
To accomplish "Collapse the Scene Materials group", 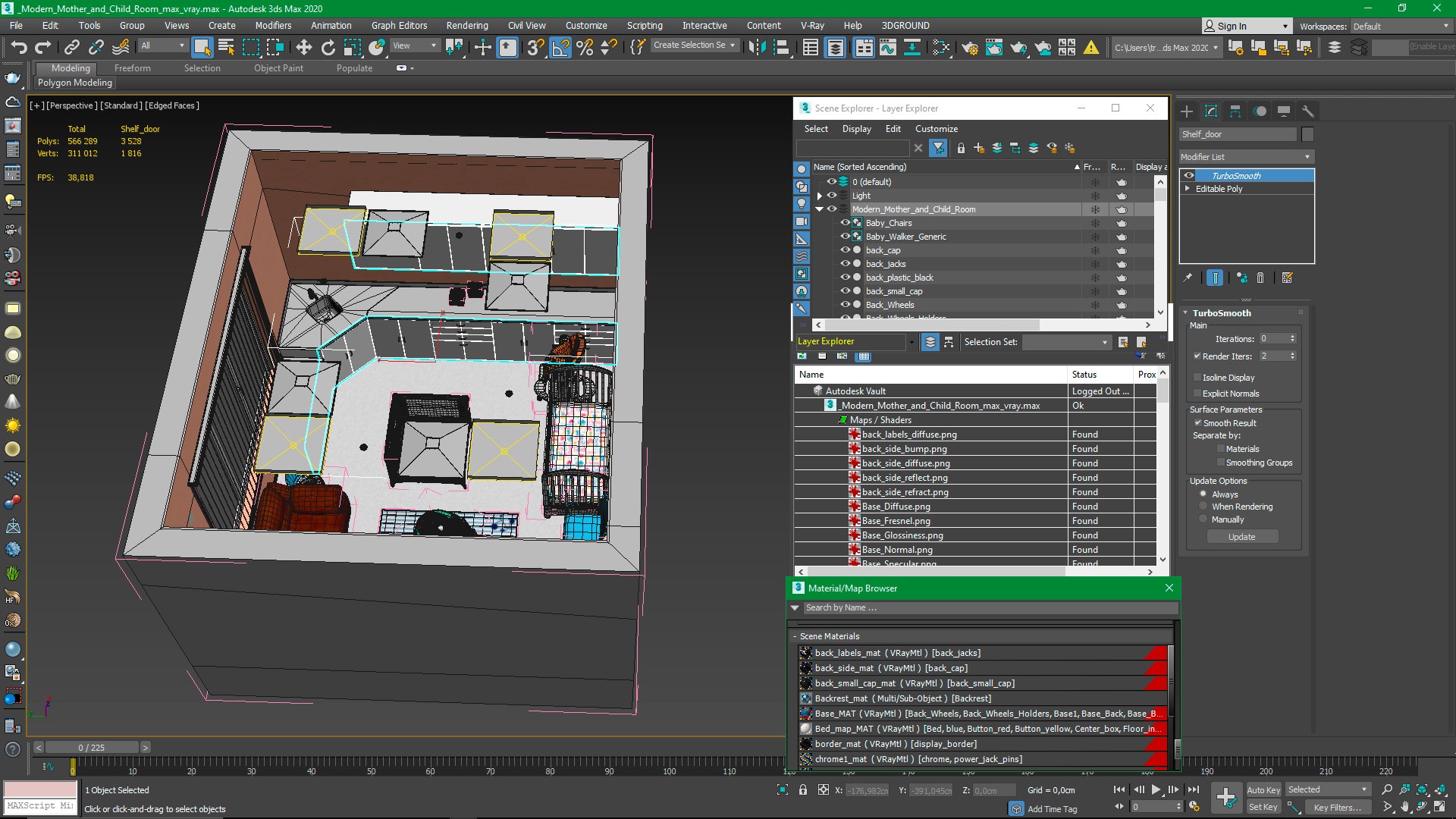I will (794, 636).
